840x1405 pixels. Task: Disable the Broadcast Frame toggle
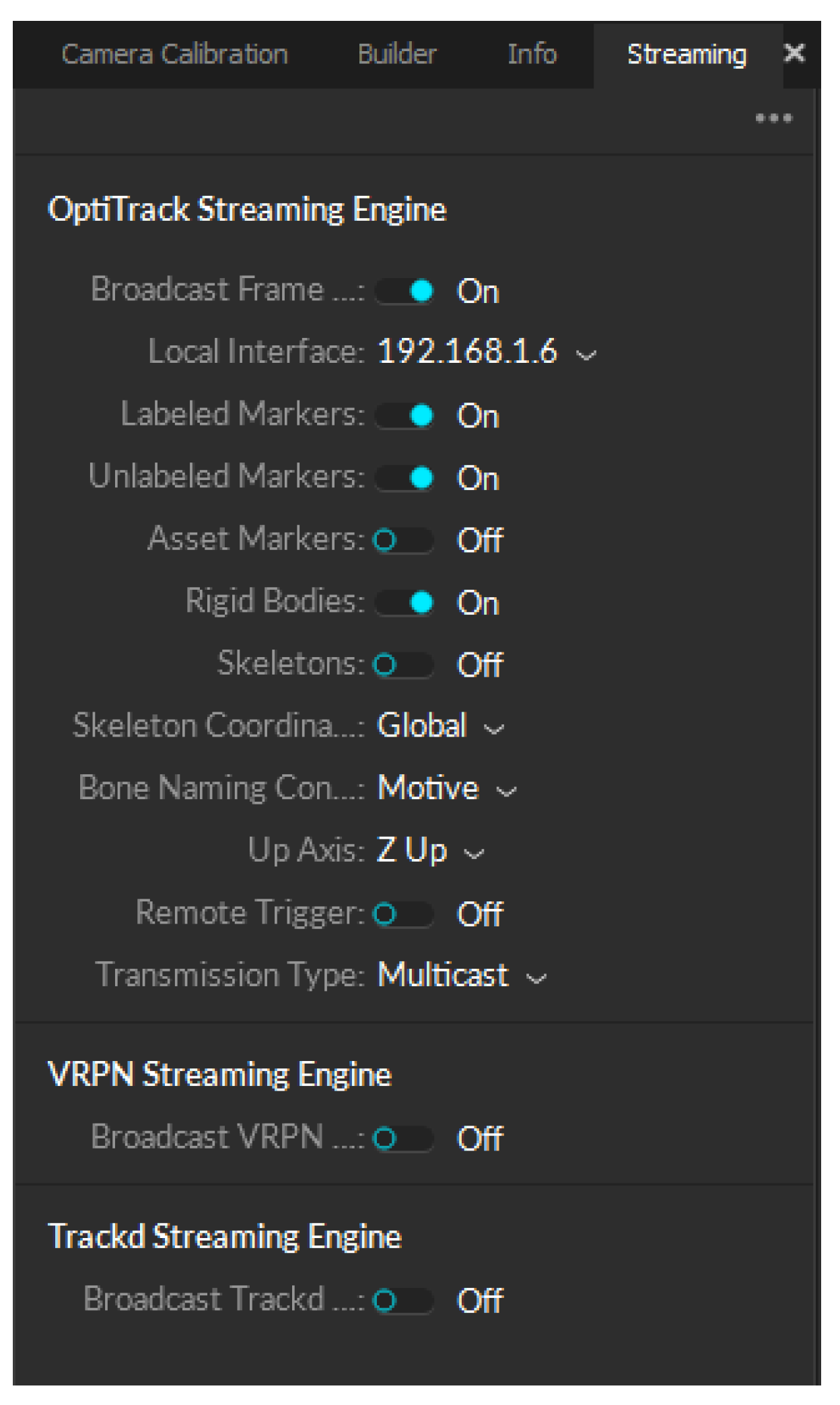[405, 292]
